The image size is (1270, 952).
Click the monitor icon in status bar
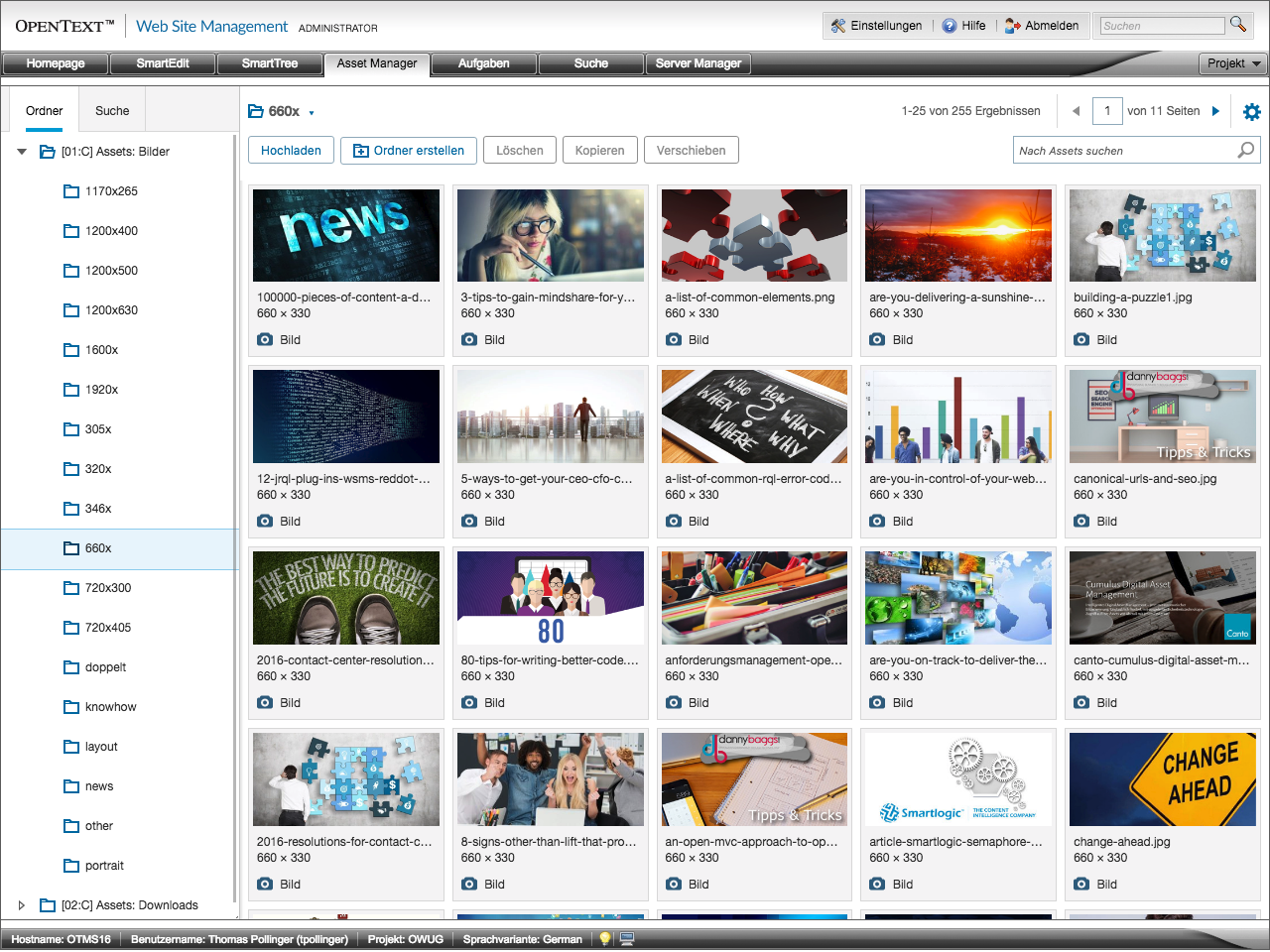pyautogui.click(x=627, y=938)
